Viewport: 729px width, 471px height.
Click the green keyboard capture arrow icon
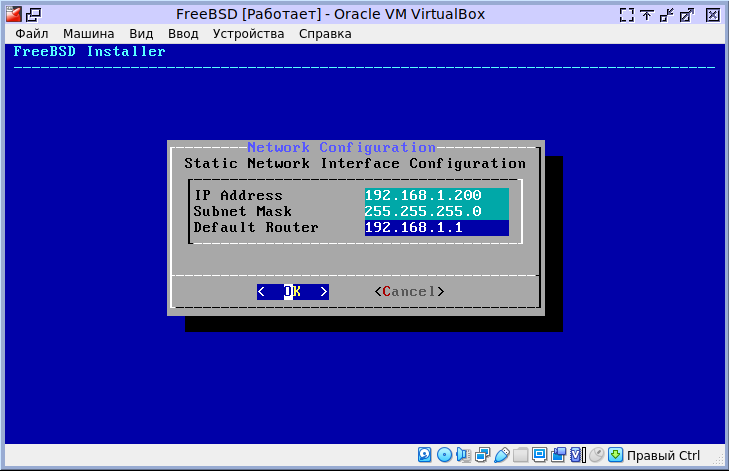pyautogui.click(x=616, y=455)
